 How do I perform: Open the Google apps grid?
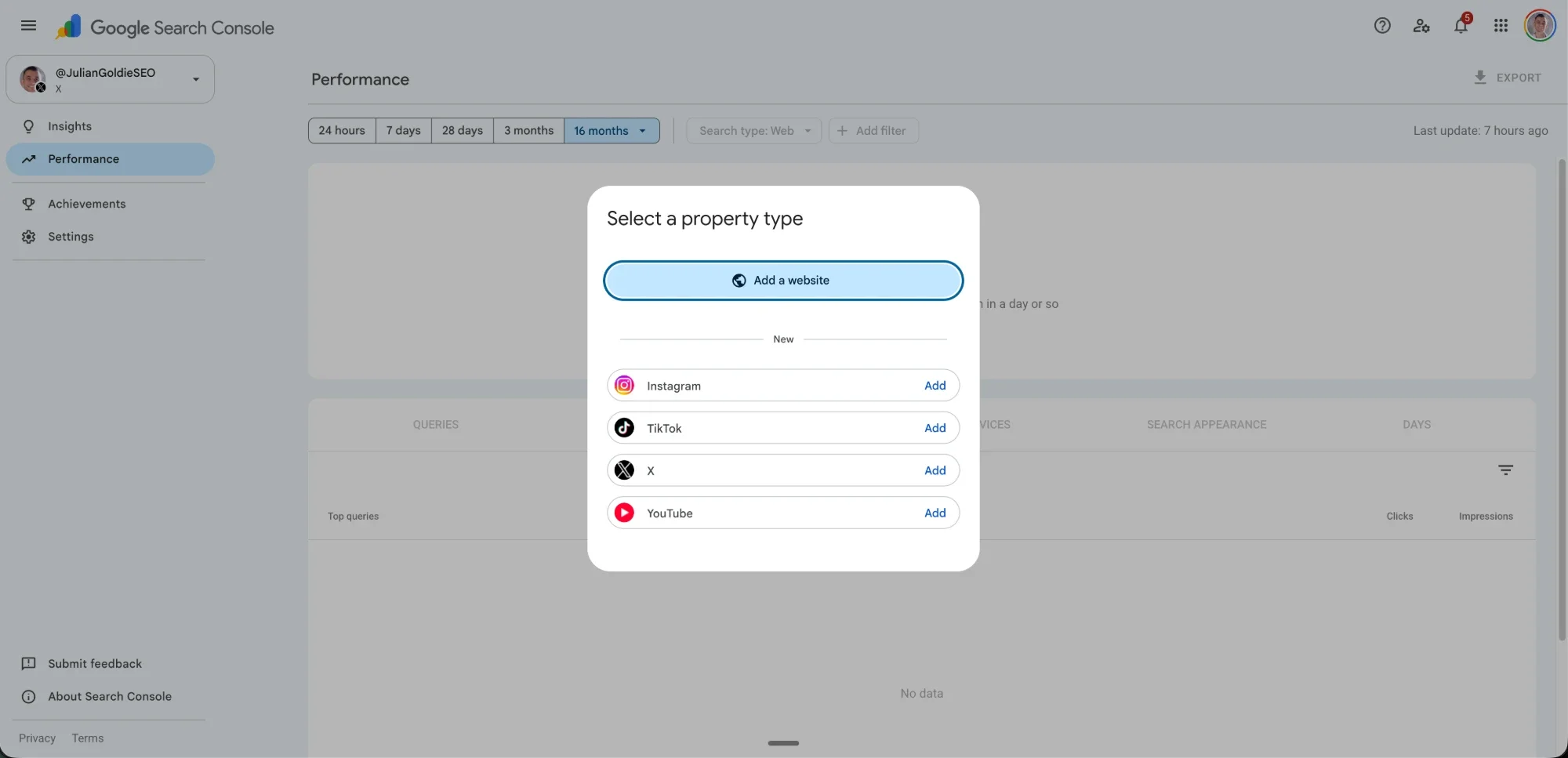tap(1501, 26)
